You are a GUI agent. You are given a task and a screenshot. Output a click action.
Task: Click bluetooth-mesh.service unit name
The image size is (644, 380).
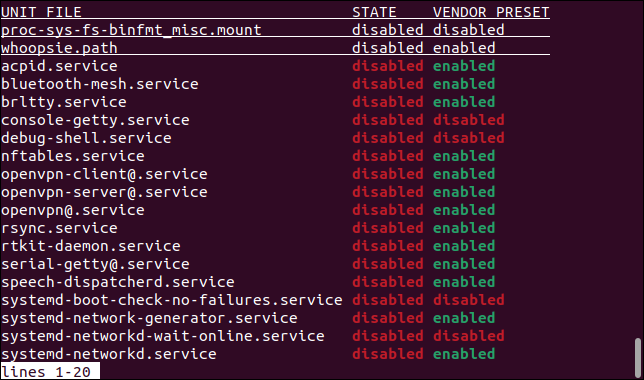click(100, 84)
